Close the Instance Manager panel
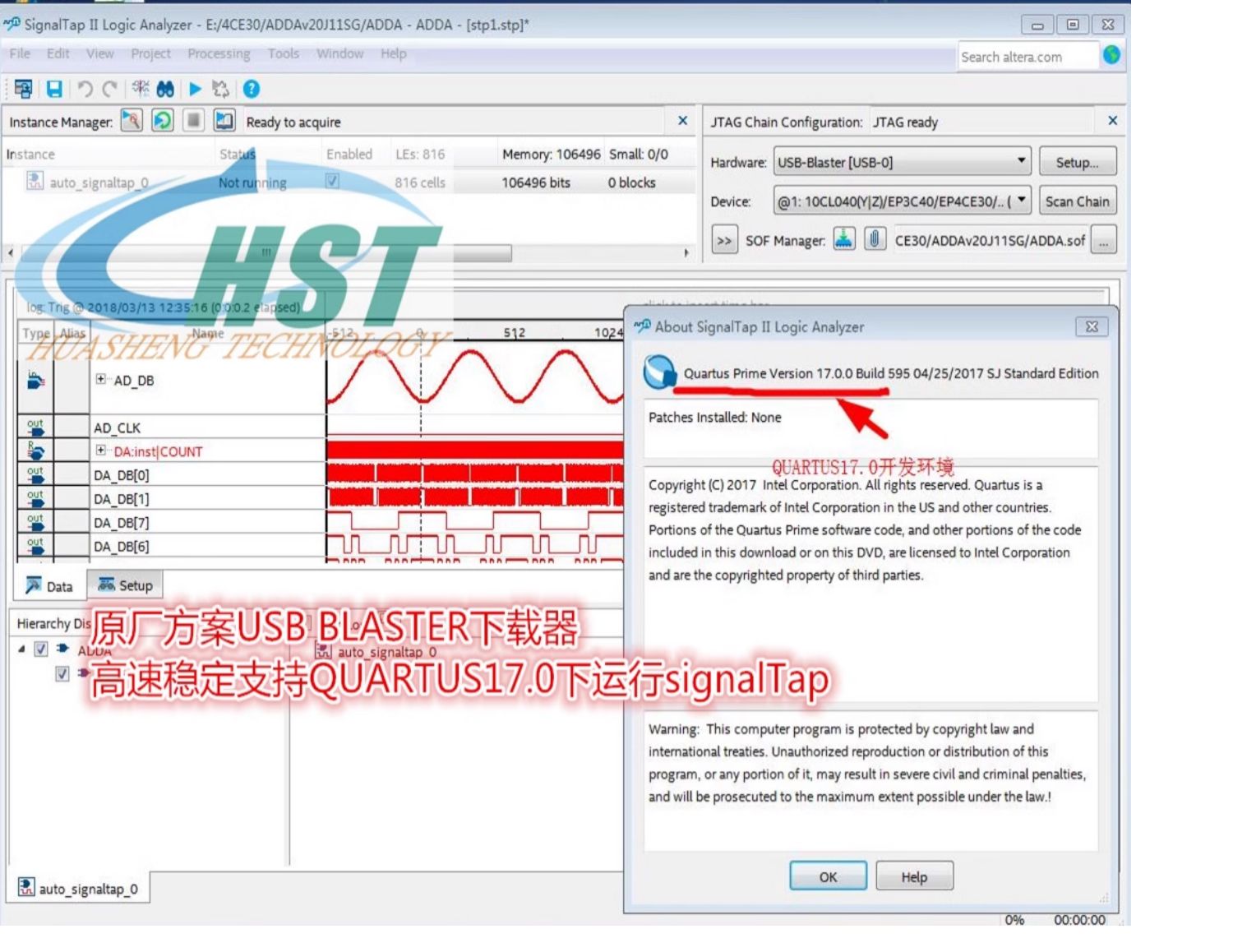 682,121
